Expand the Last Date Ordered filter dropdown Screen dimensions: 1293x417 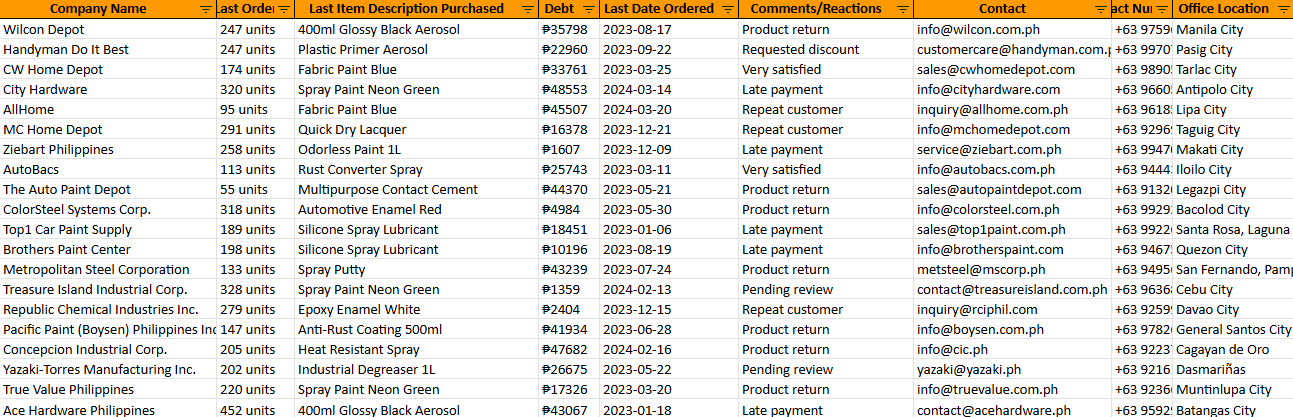point(728,9)
